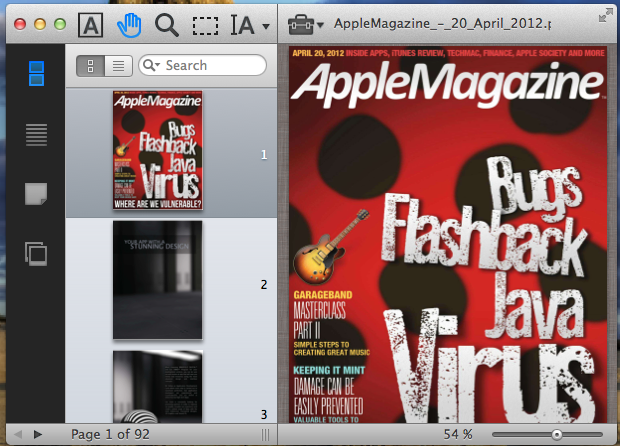Select page 1 cover thumbnail
Image resolution: width=620 pixels, height=446 pixels.
click(x=158, y=150)
